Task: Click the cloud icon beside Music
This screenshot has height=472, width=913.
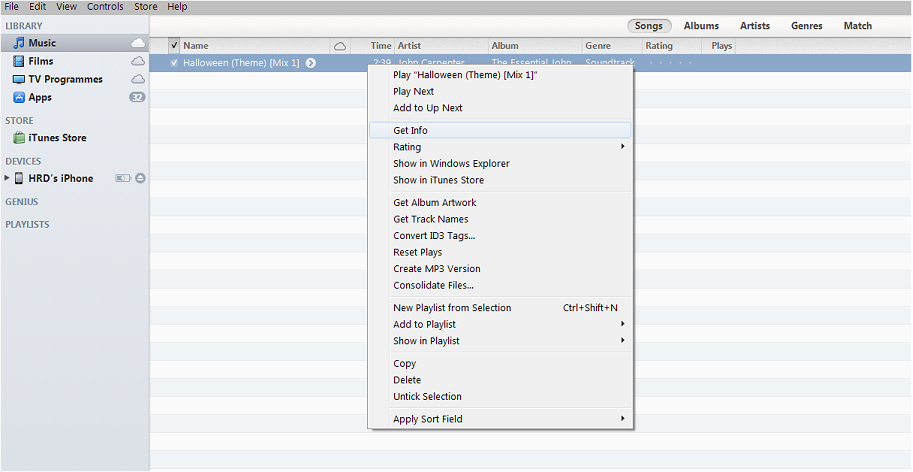Action: pyautogui.click(x=138, y=43)
